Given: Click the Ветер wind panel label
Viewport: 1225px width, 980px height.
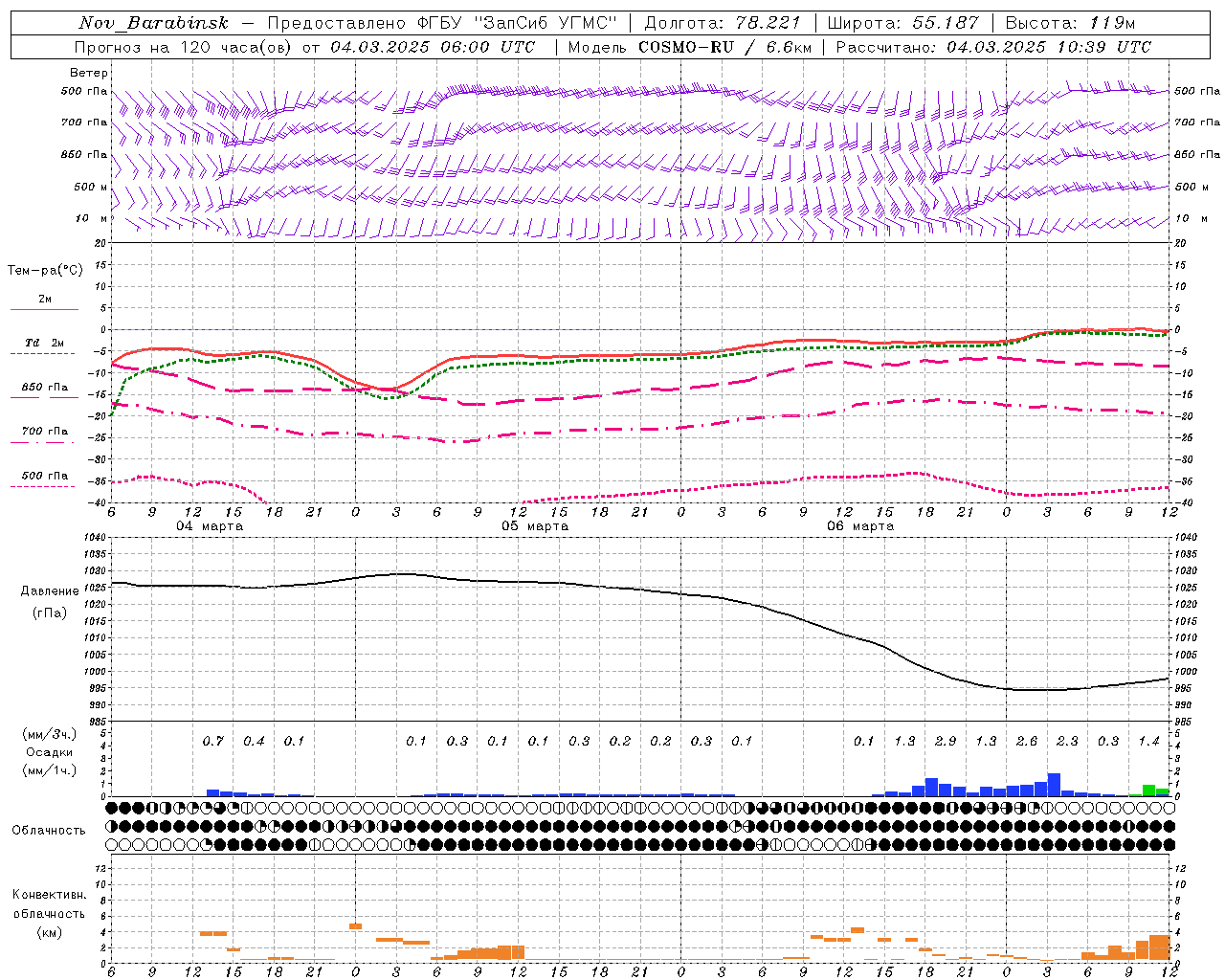Looking at the screenshot, I should pos(89,73).
